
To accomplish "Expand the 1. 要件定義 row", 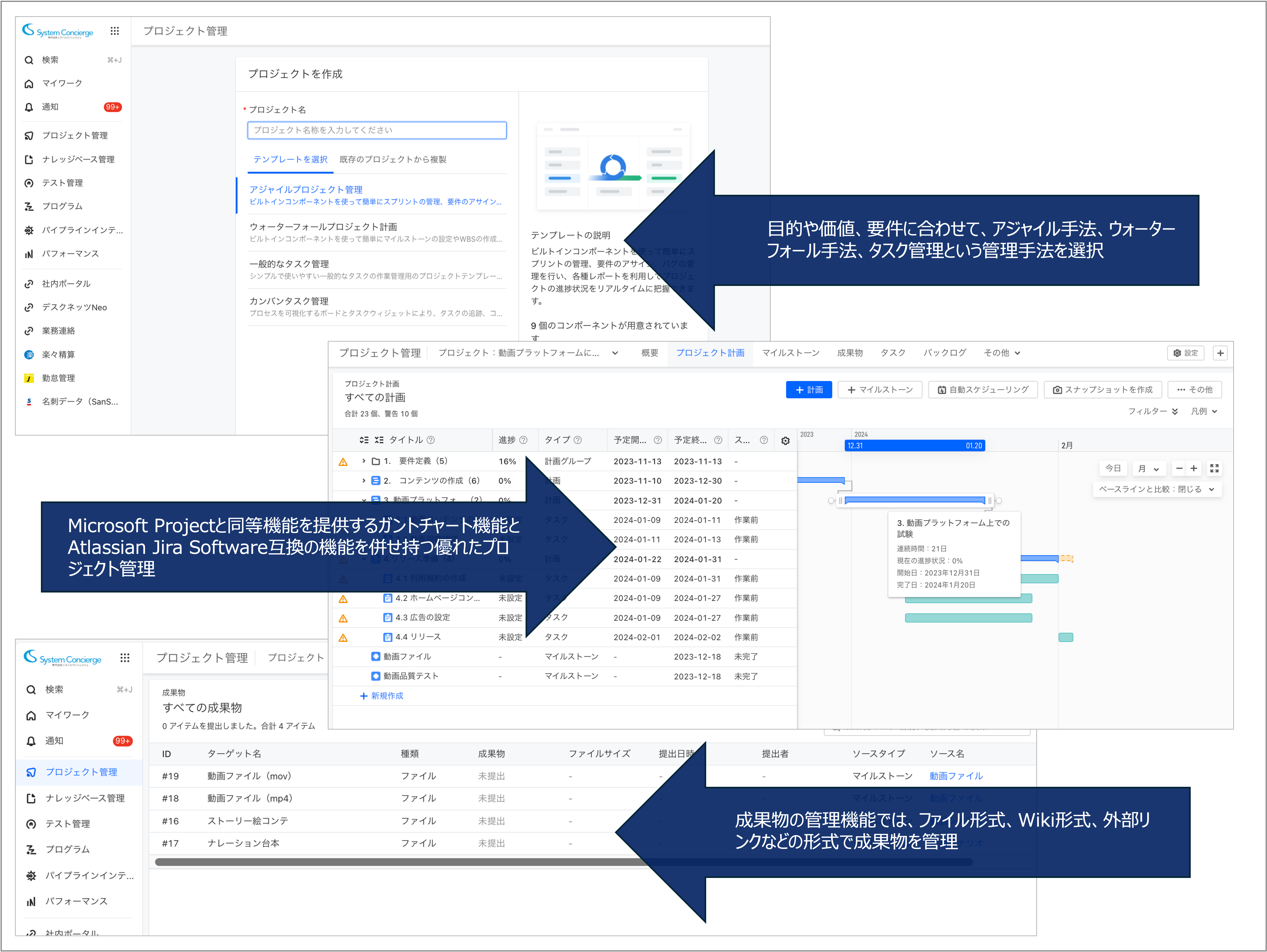I will (364, 461).
